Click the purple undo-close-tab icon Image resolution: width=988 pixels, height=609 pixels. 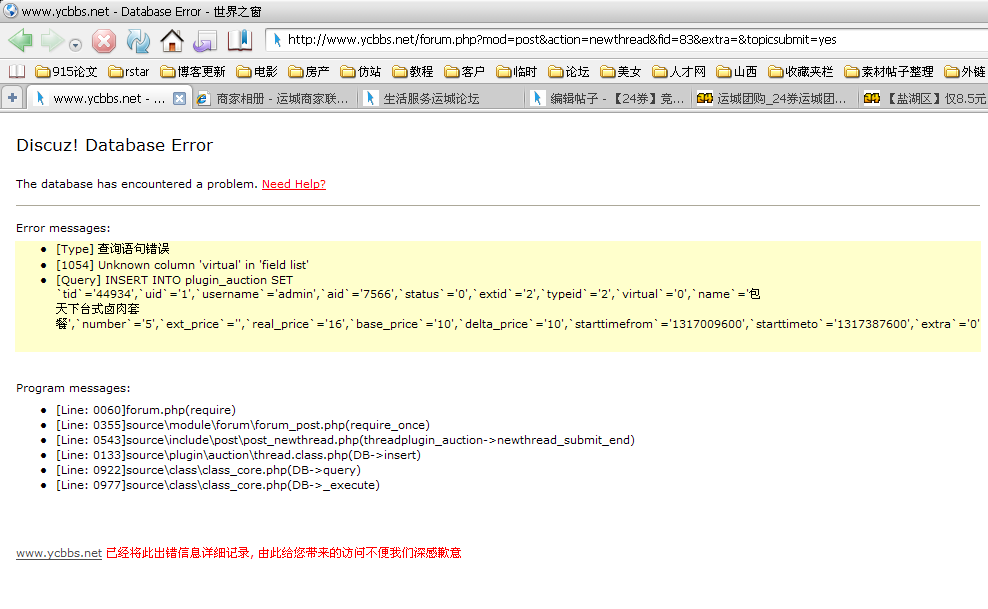coord(205,42)
